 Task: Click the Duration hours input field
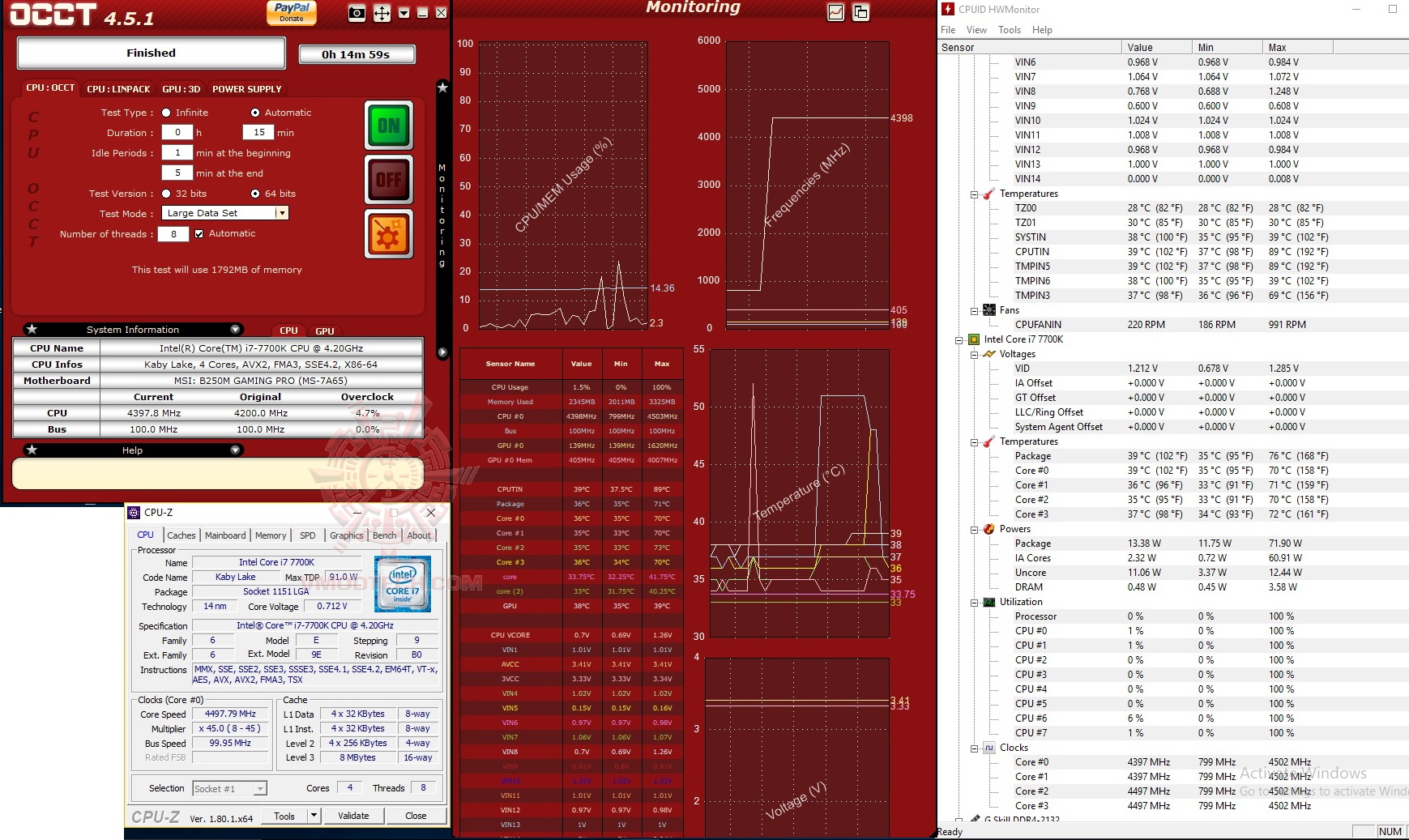click(x=177, y=132)
